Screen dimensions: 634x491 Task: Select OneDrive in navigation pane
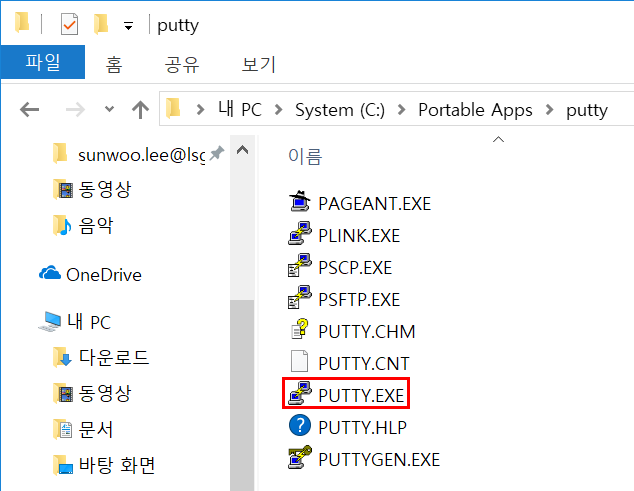pos(104,275)
